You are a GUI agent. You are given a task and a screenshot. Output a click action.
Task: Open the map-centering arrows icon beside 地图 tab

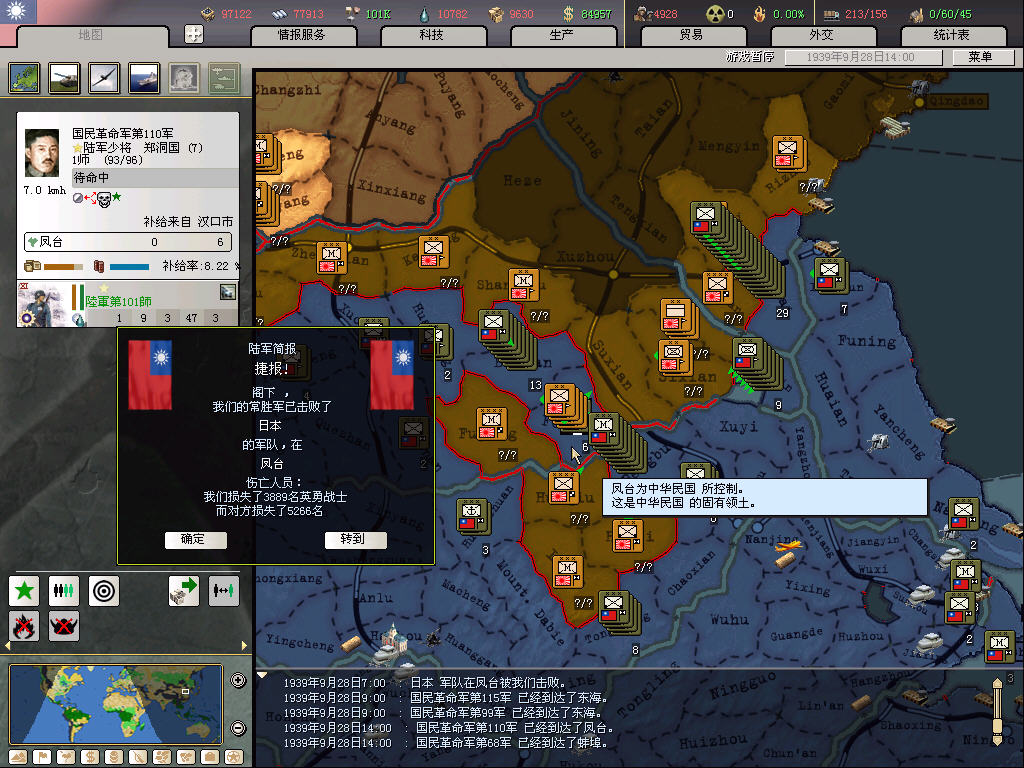click(x=194, y=34)
